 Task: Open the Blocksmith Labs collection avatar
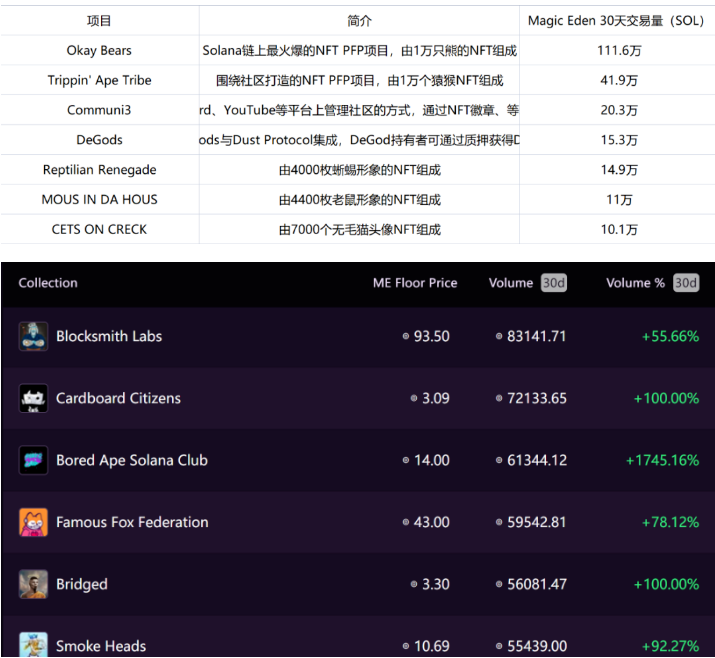click(x=33, y=336)
